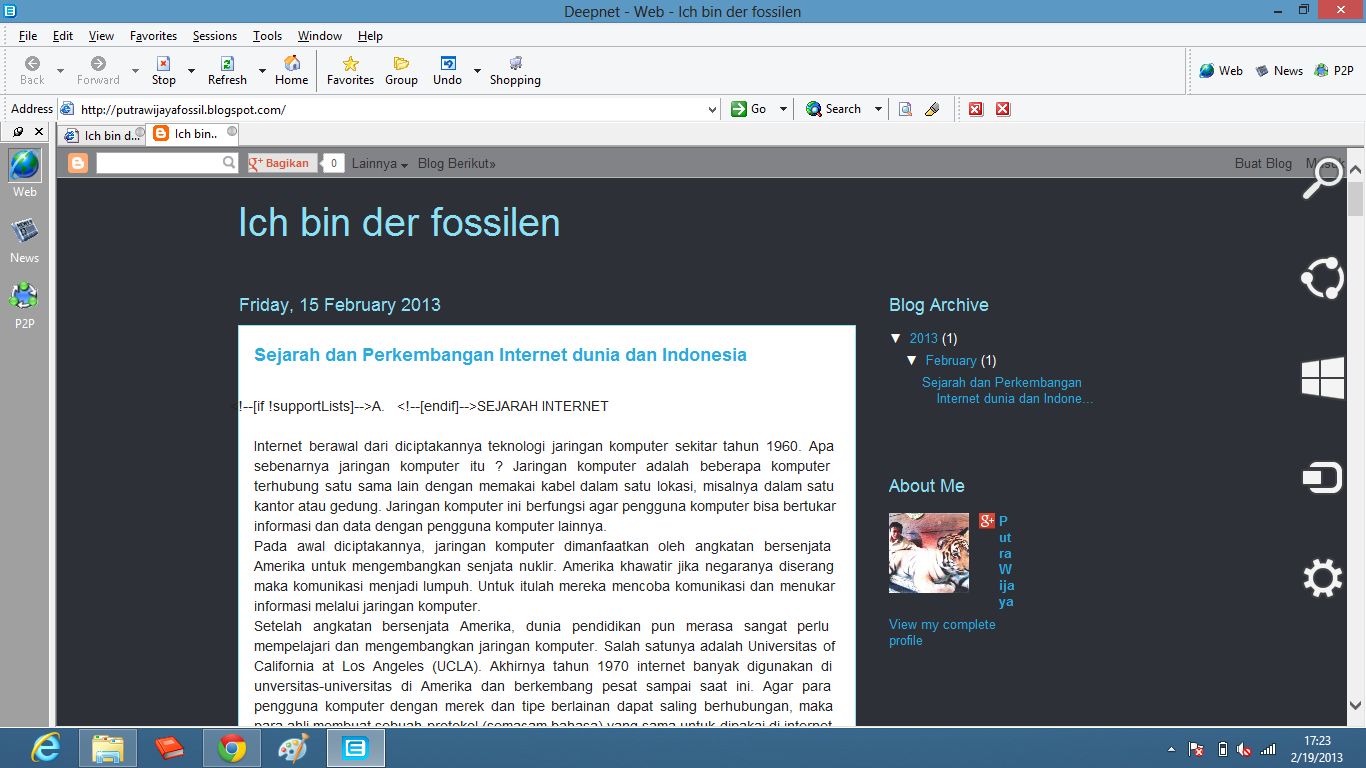Open the Settings charm on the right
Viewport: 1366px width, 768px height.
tap(1322, 577)
